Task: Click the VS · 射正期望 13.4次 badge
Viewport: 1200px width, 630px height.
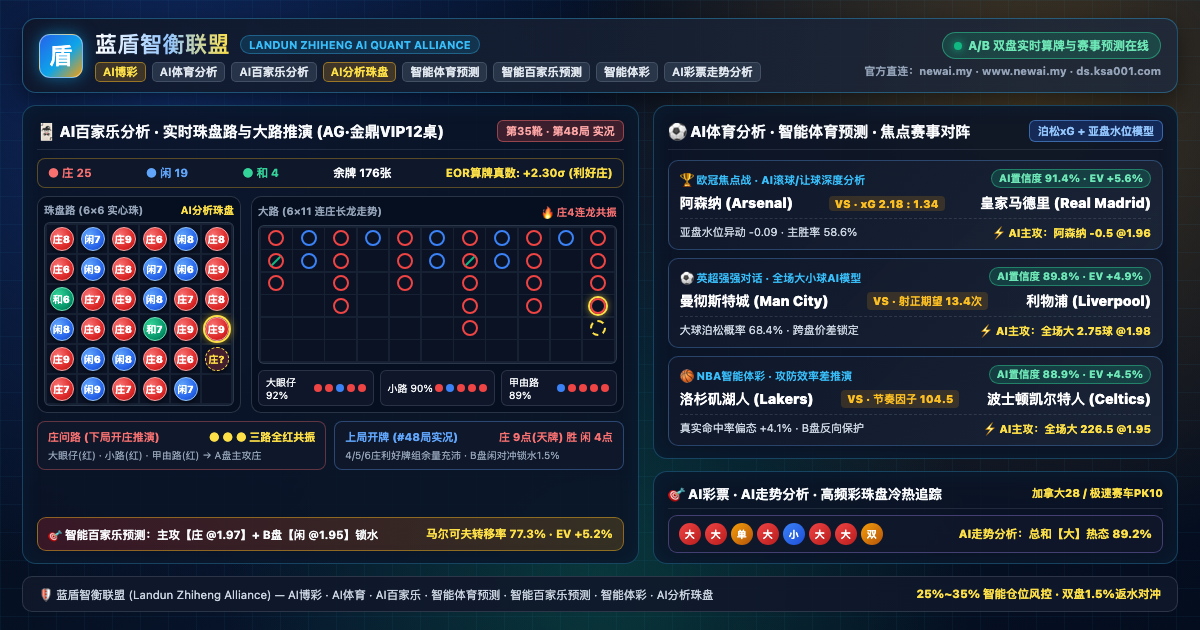Action: click(x=926, y=301)
